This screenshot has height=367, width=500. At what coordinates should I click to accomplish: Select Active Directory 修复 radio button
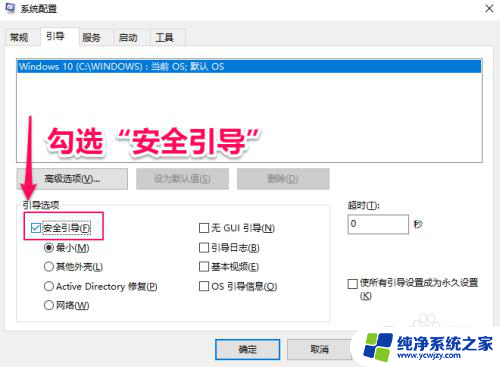click(x=49, y=286)
